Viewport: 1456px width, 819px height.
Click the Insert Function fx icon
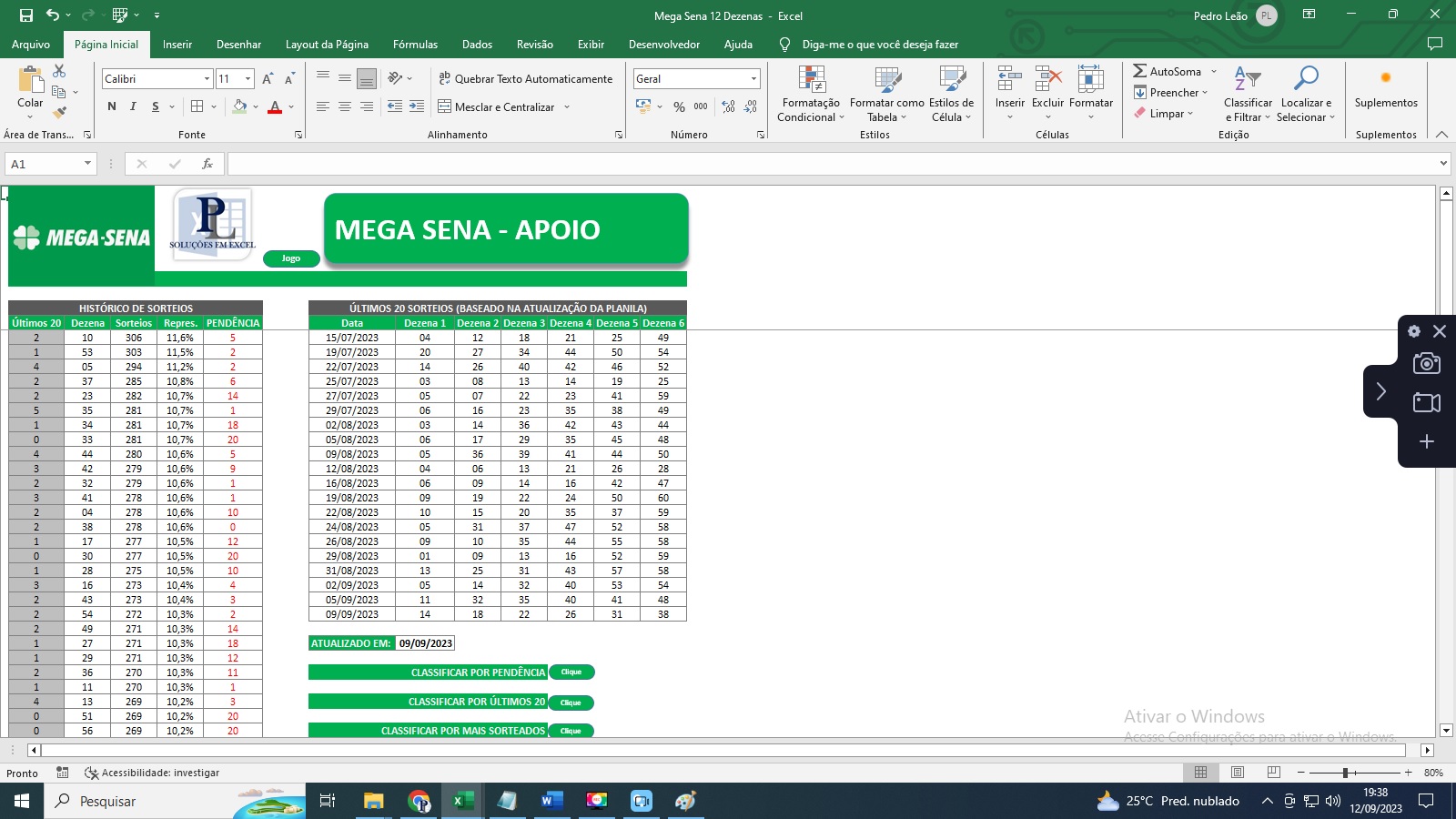click(x=207, y=164)
